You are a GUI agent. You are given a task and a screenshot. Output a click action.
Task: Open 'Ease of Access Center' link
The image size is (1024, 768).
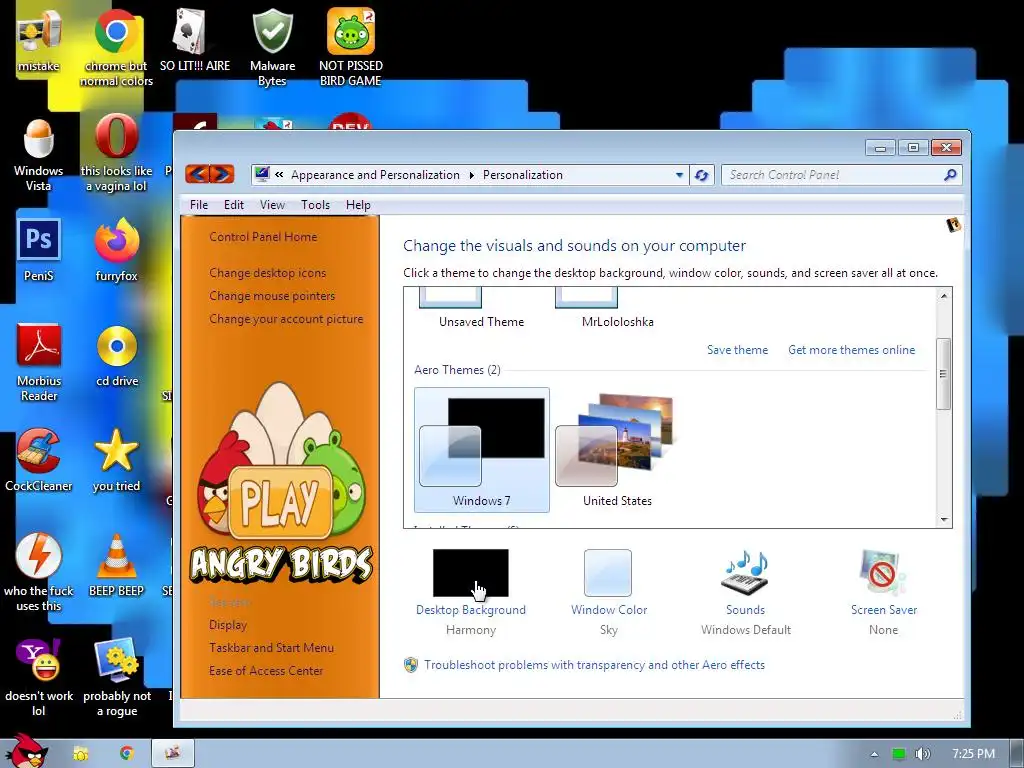point(266,671)
